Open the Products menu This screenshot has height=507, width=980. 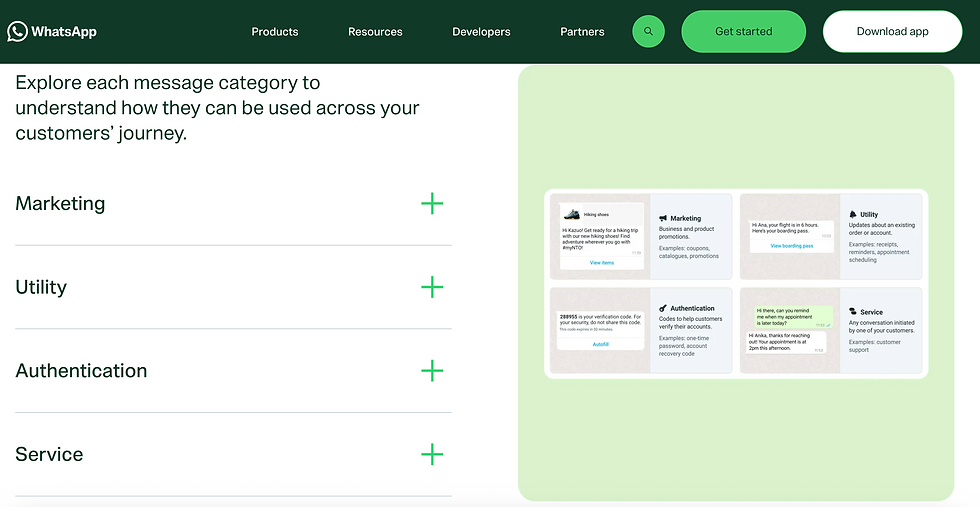point(275,32)
